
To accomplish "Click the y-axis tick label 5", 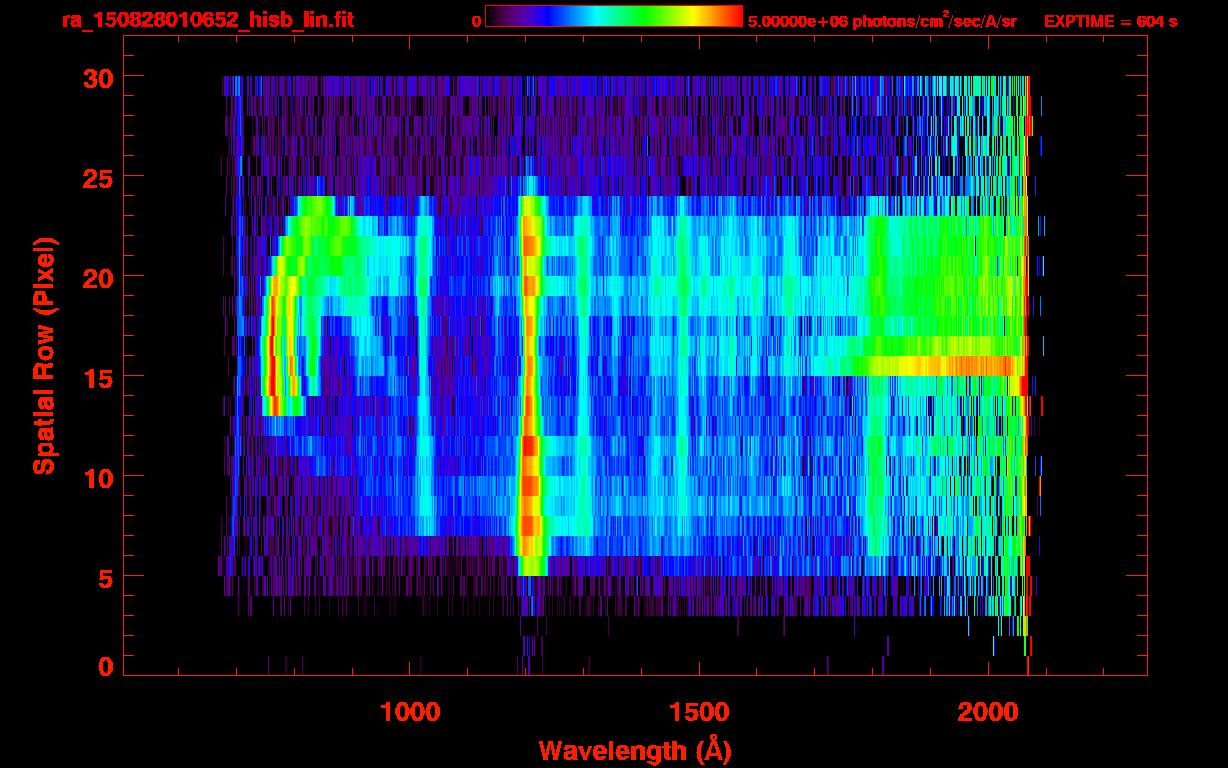I will 106,577.
